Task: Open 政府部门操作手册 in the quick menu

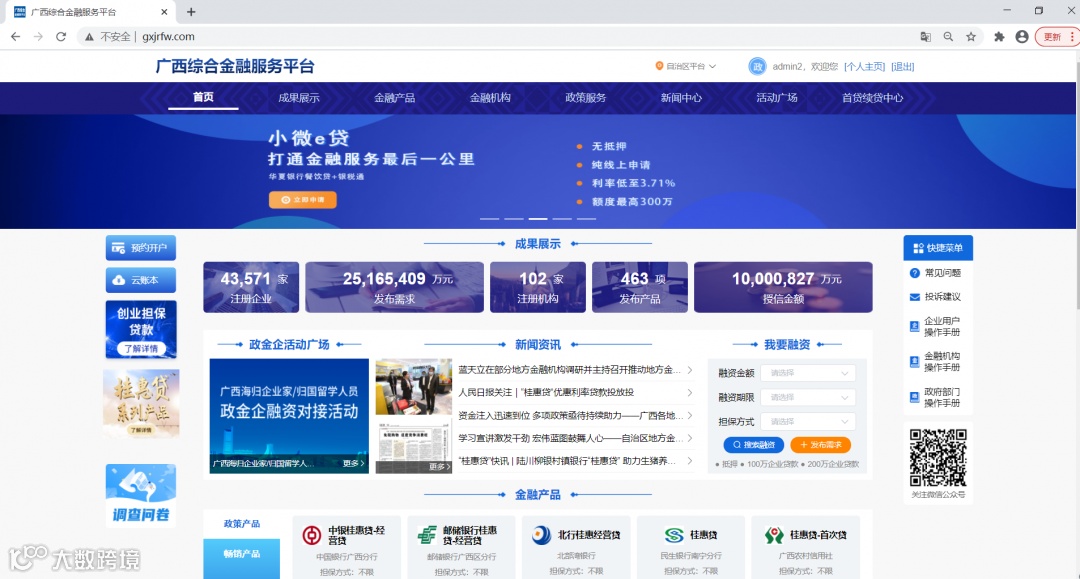Action: tap(937, 397)
